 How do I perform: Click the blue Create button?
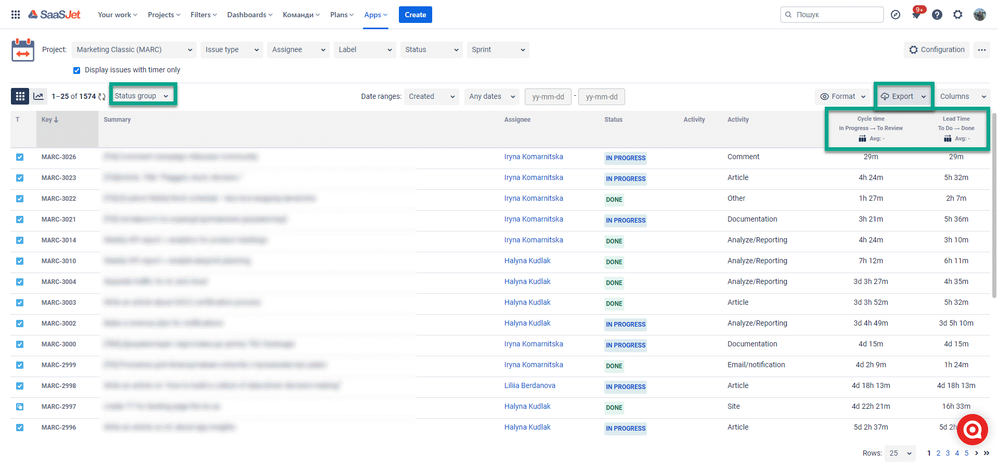(x=415, y=15)
